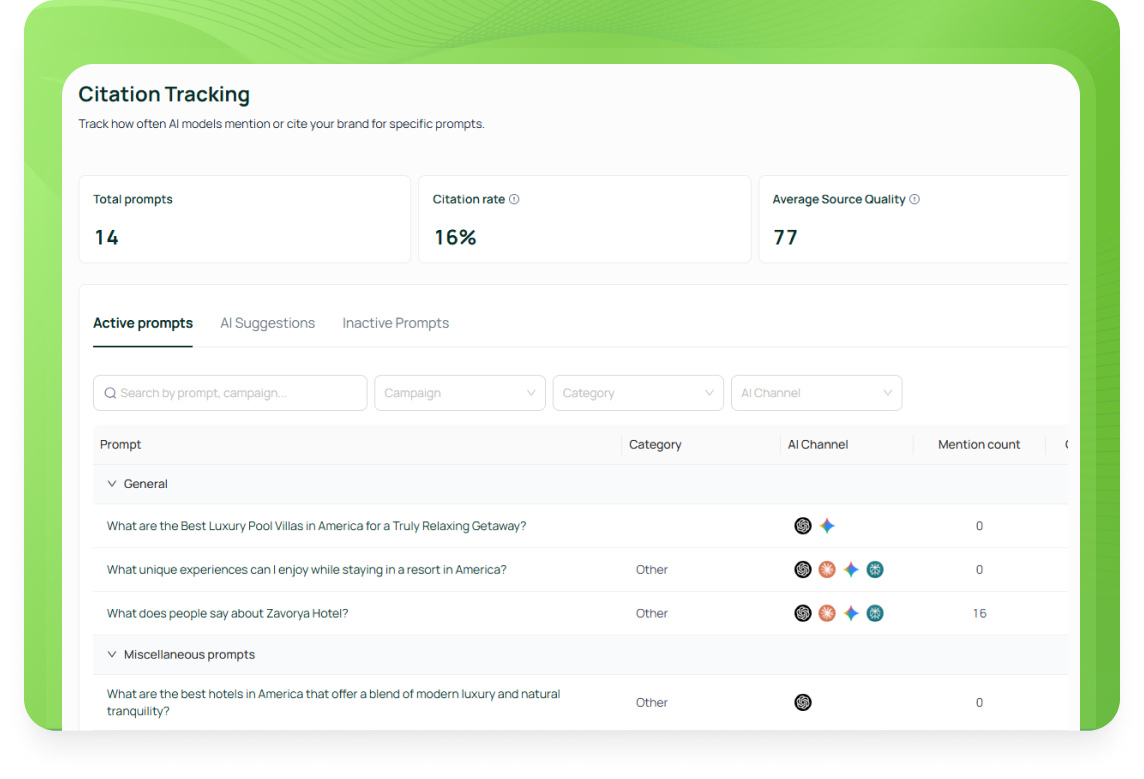The height and width of the screenshot is (779, 1144).
Task: Click ChatGPT icon in best hotels row
Action: click(x=803, y=702)
